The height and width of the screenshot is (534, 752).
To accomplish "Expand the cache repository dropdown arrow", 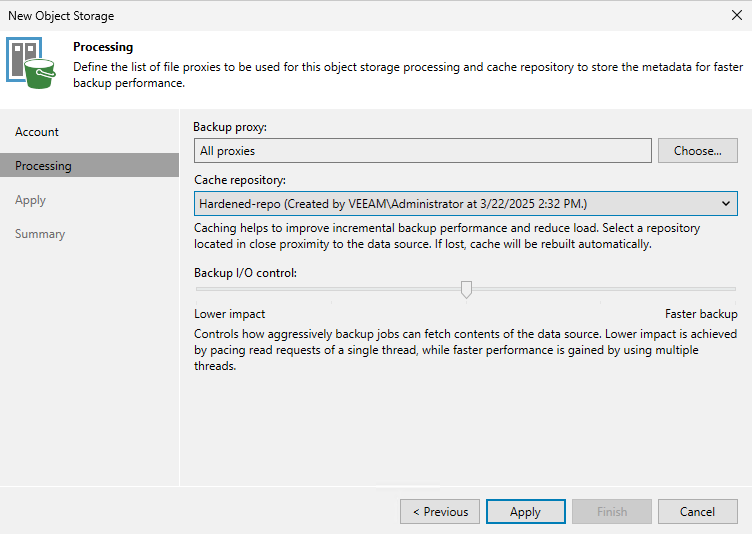I will 726,204.
